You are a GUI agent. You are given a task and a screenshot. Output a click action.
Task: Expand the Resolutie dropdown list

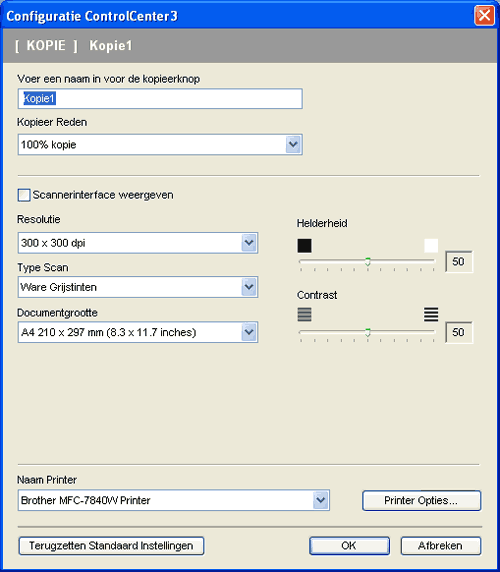tap(249, 243)
